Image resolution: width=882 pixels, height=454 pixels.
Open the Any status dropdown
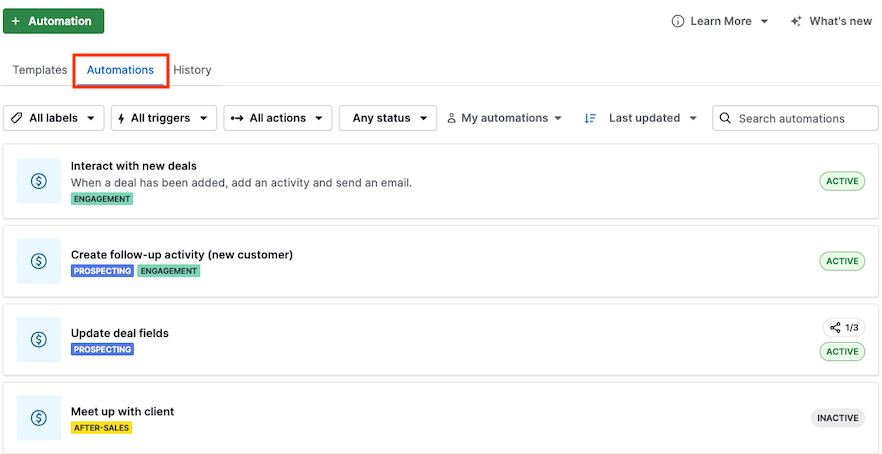coord(388,118)
